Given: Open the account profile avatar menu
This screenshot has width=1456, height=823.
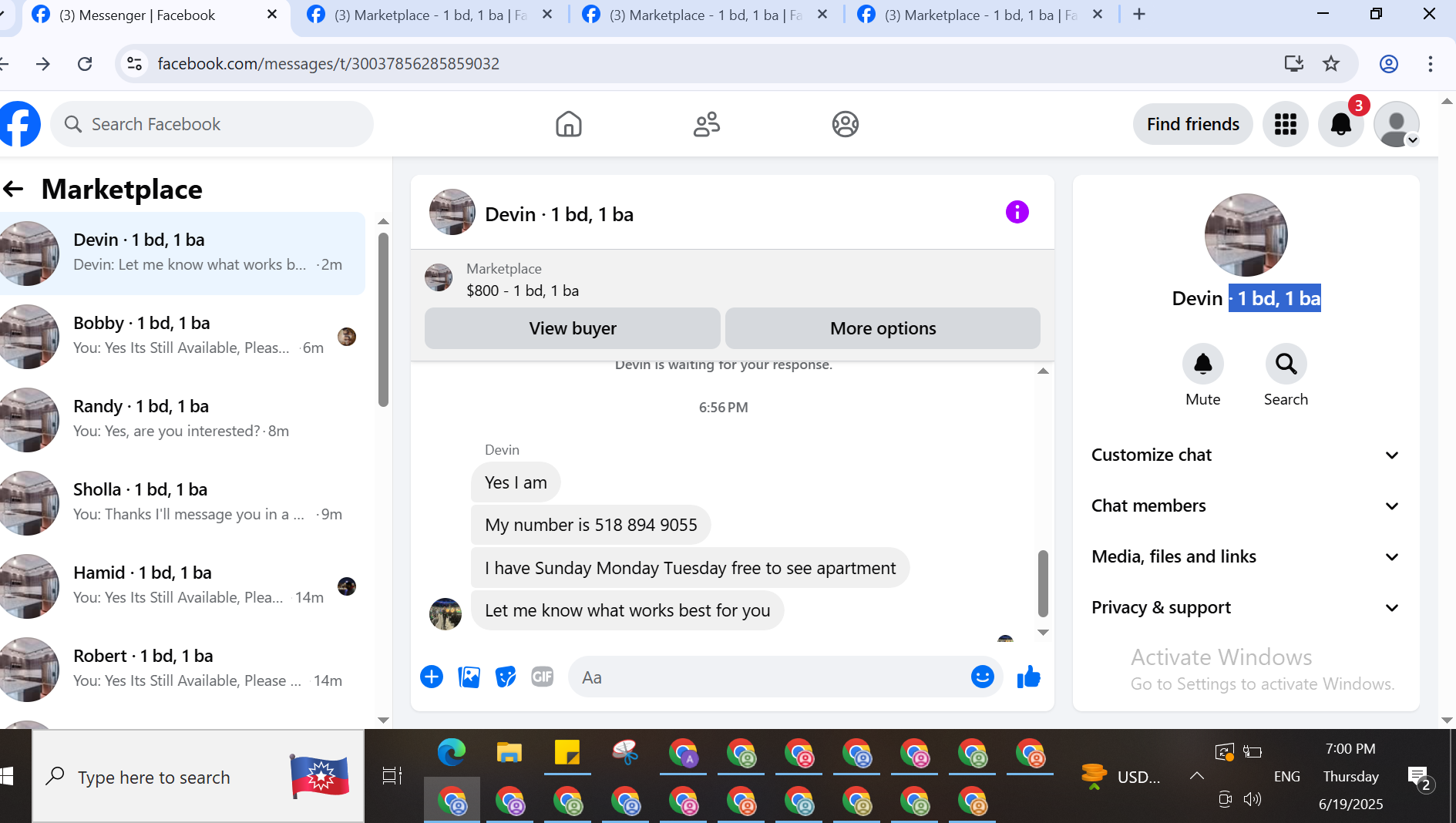Looking at the screenshot, I should [x=1397, y=124].
